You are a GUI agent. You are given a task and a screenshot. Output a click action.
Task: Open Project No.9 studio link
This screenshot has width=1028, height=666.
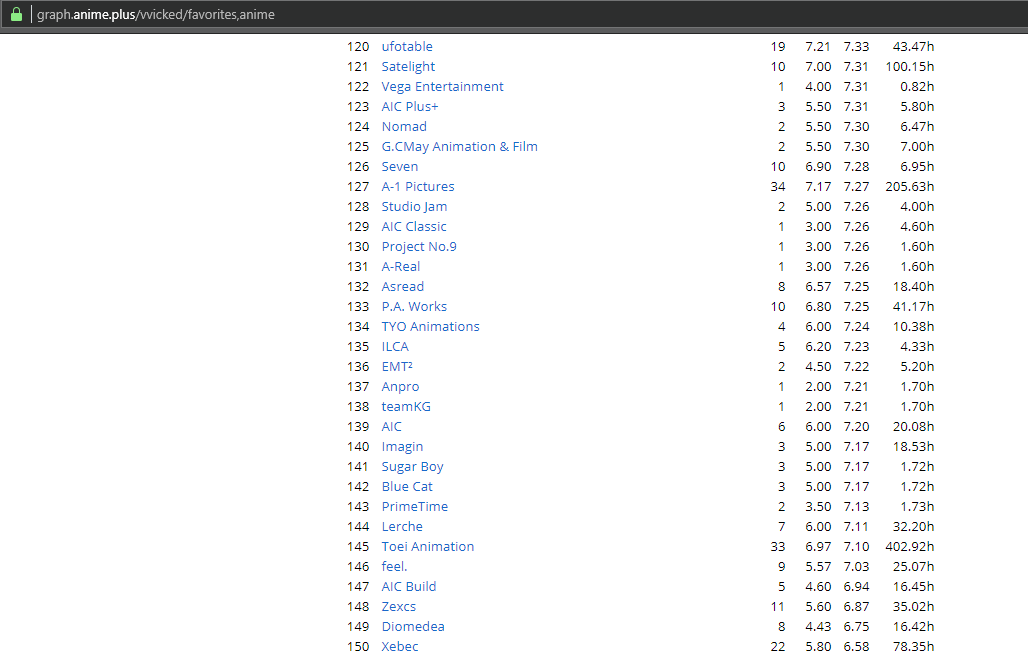tap(419, 247)
